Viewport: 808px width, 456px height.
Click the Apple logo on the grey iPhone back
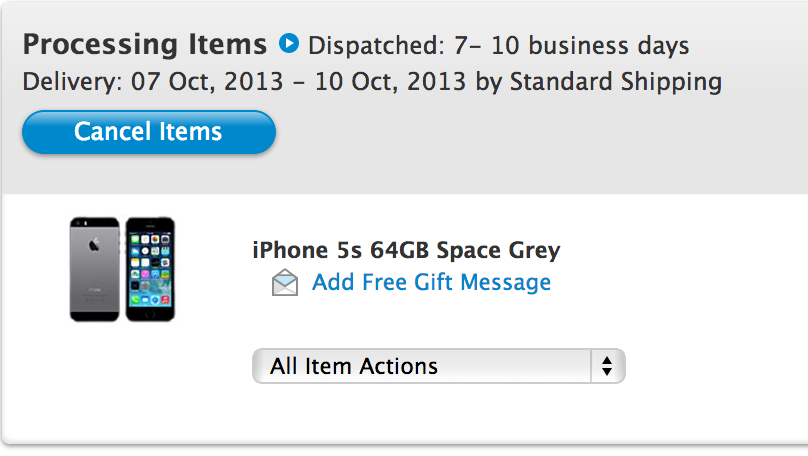(94, 245)
